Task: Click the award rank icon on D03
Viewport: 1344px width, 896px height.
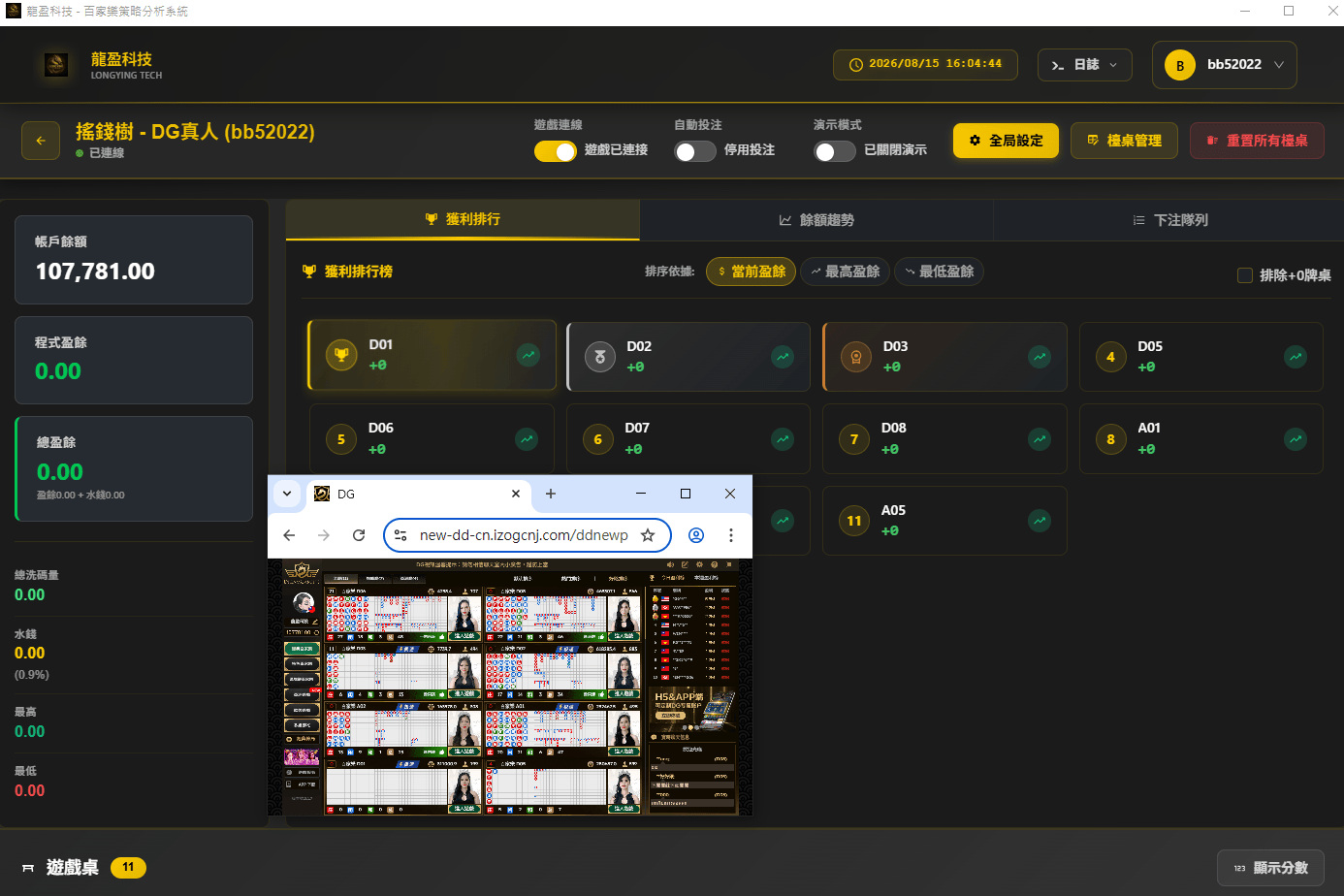Action: (856, 357)
